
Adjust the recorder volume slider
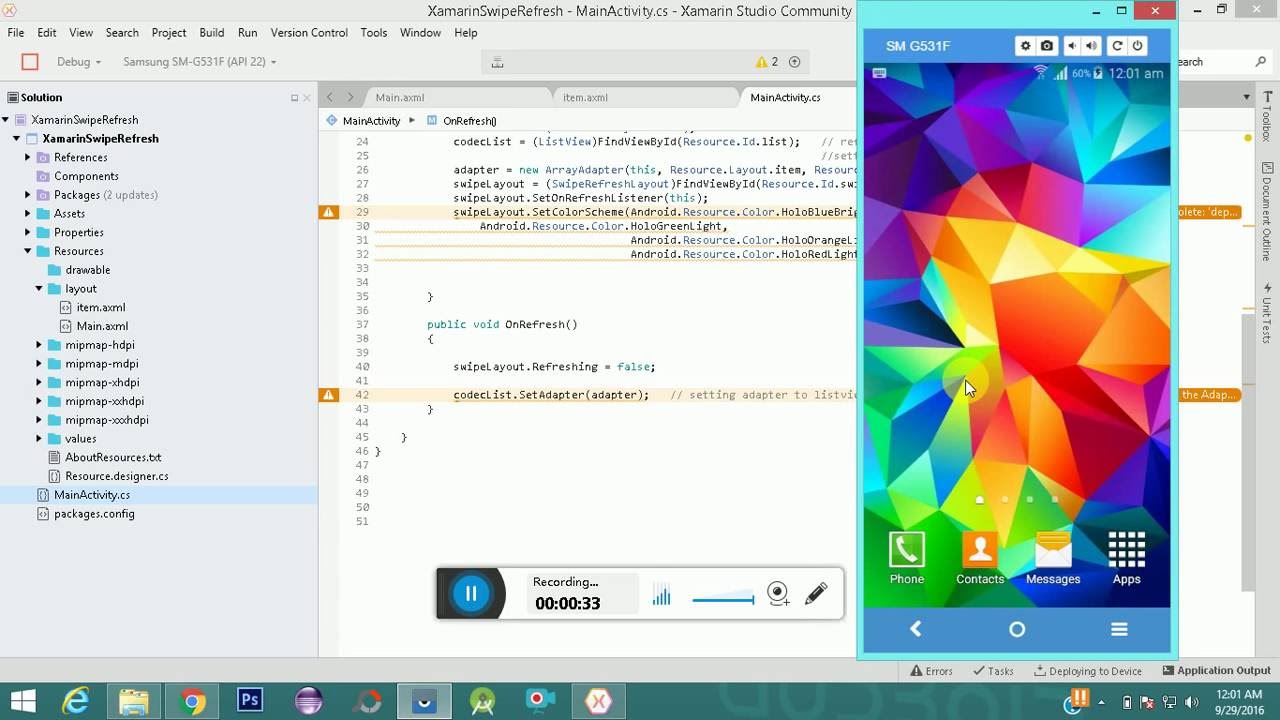(x=723, y=599)
